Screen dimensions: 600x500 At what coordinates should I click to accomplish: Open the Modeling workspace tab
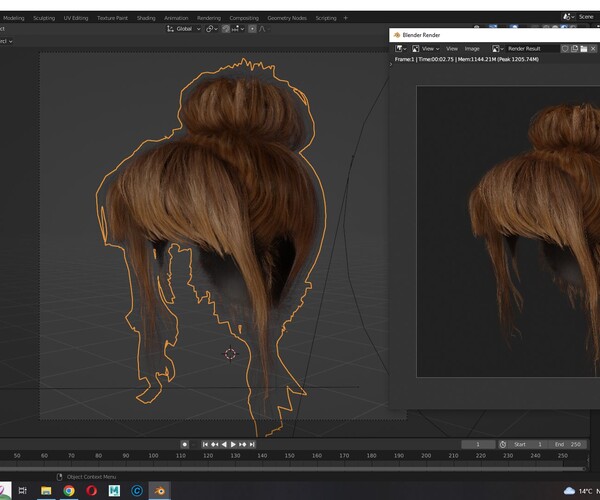point(14,18)
